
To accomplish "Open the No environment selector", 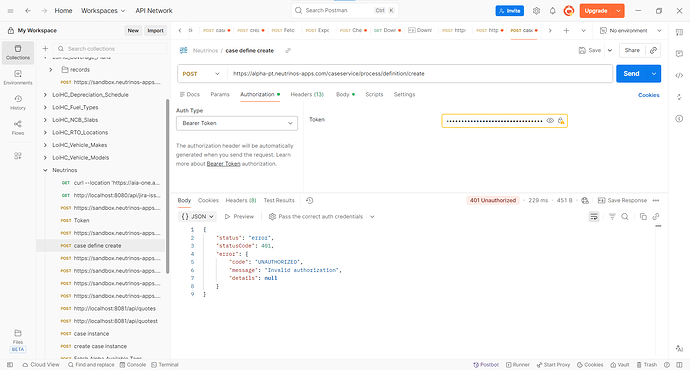I will (x=631, y=30).
